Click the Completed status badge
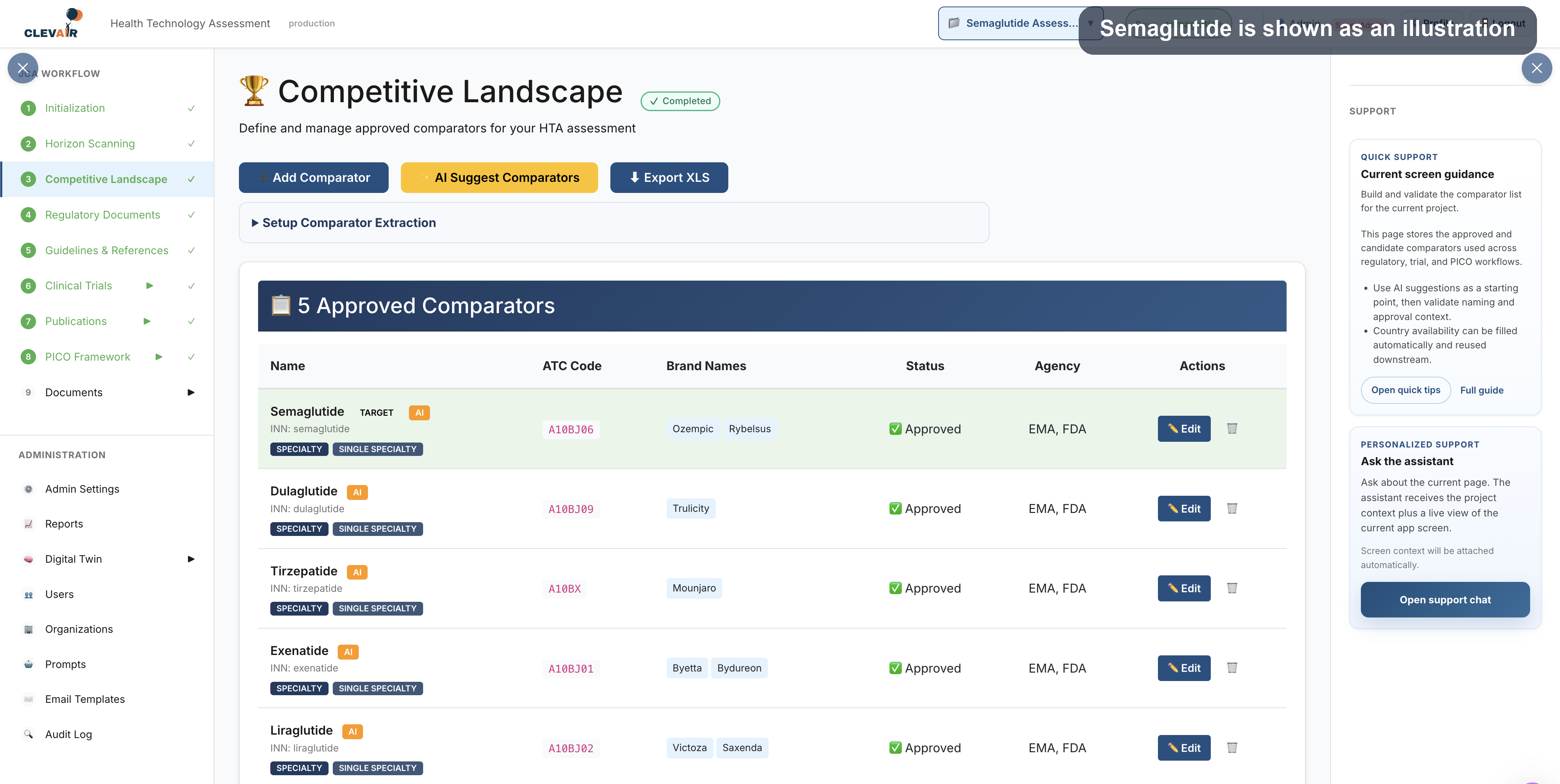 click(x=680, y=101)
